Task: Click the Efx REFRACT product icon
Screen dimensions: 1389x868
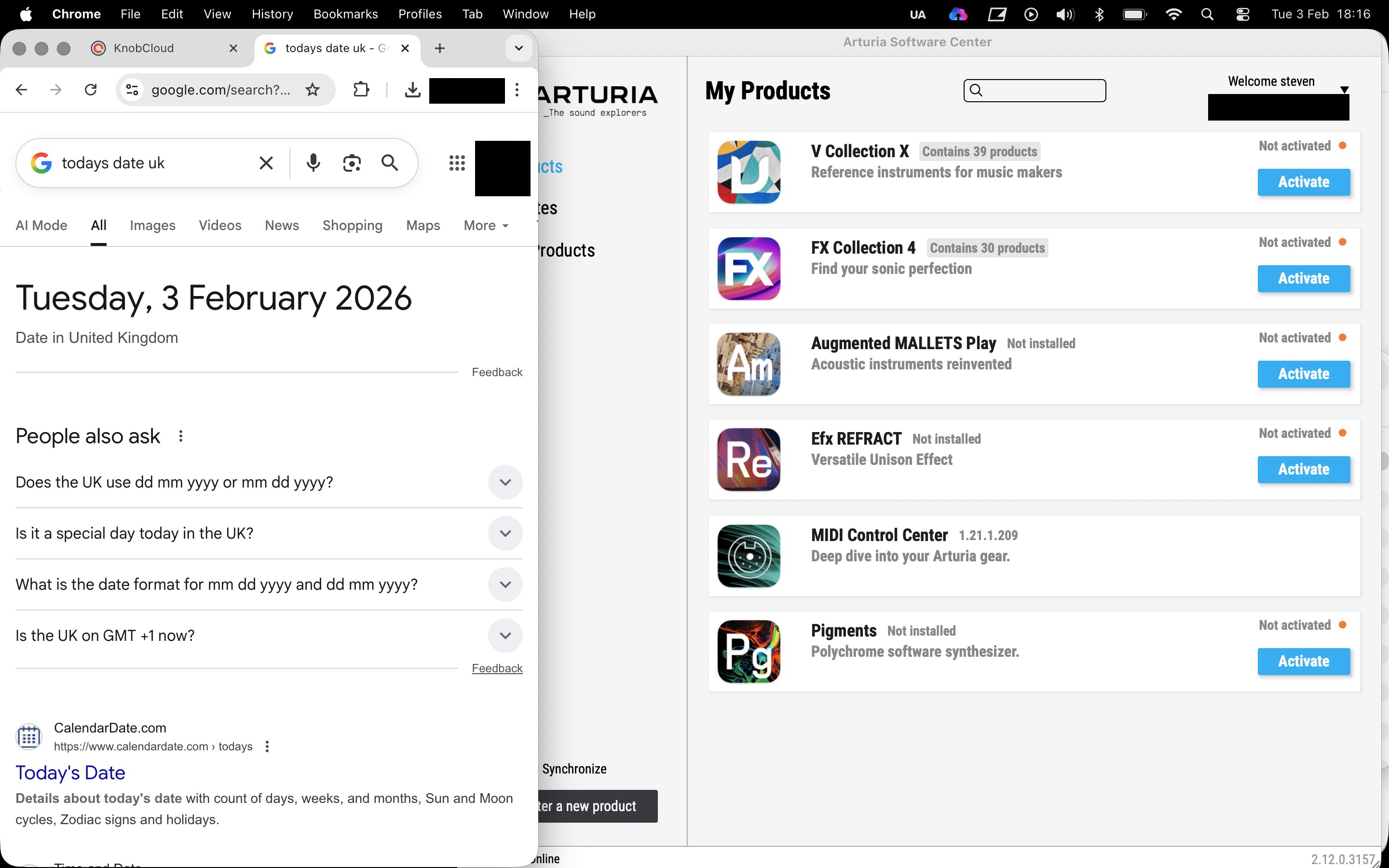Action: click(x=749, y=459)
